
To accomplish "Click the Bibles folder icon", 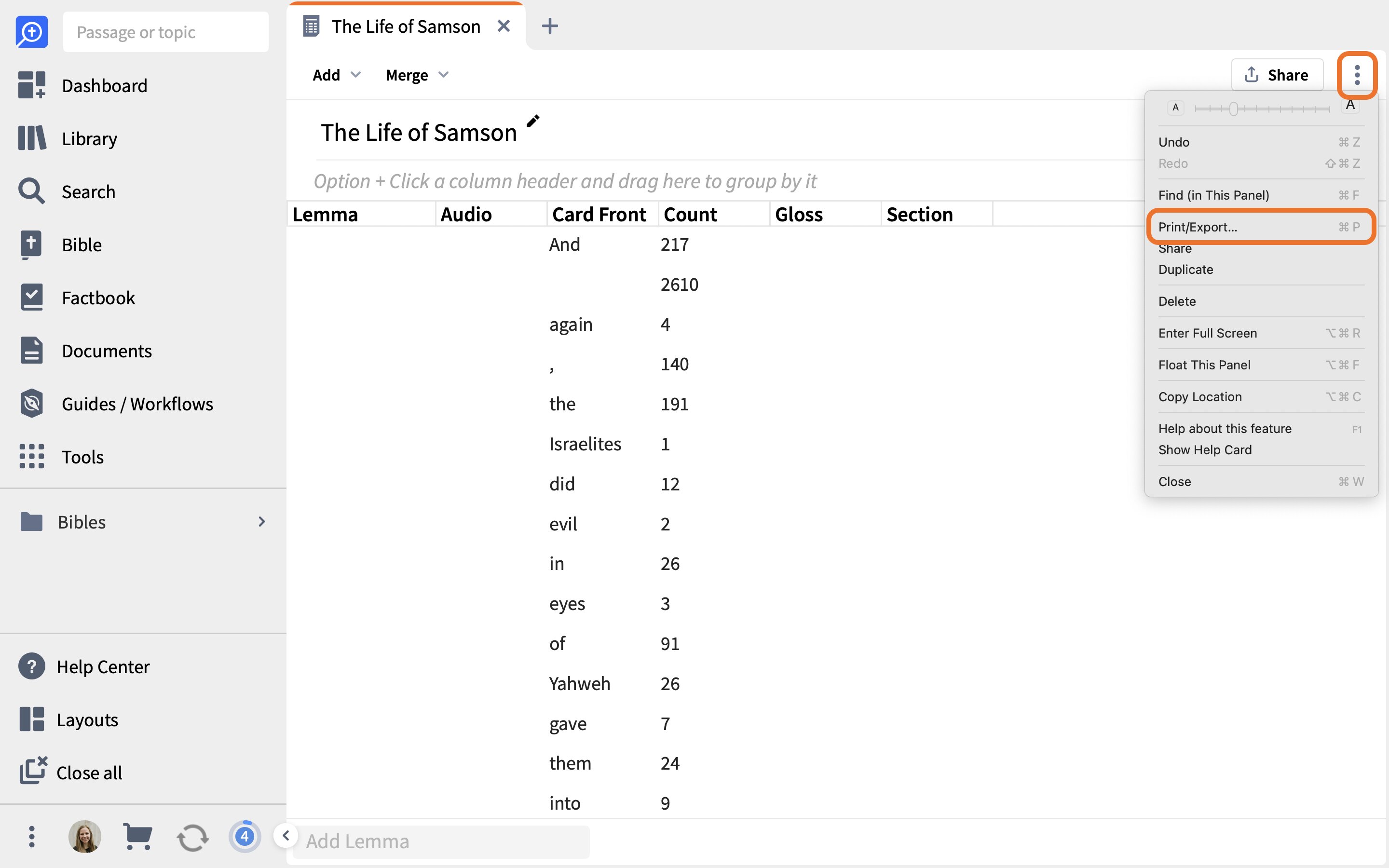I will click(x=31, y=521).
